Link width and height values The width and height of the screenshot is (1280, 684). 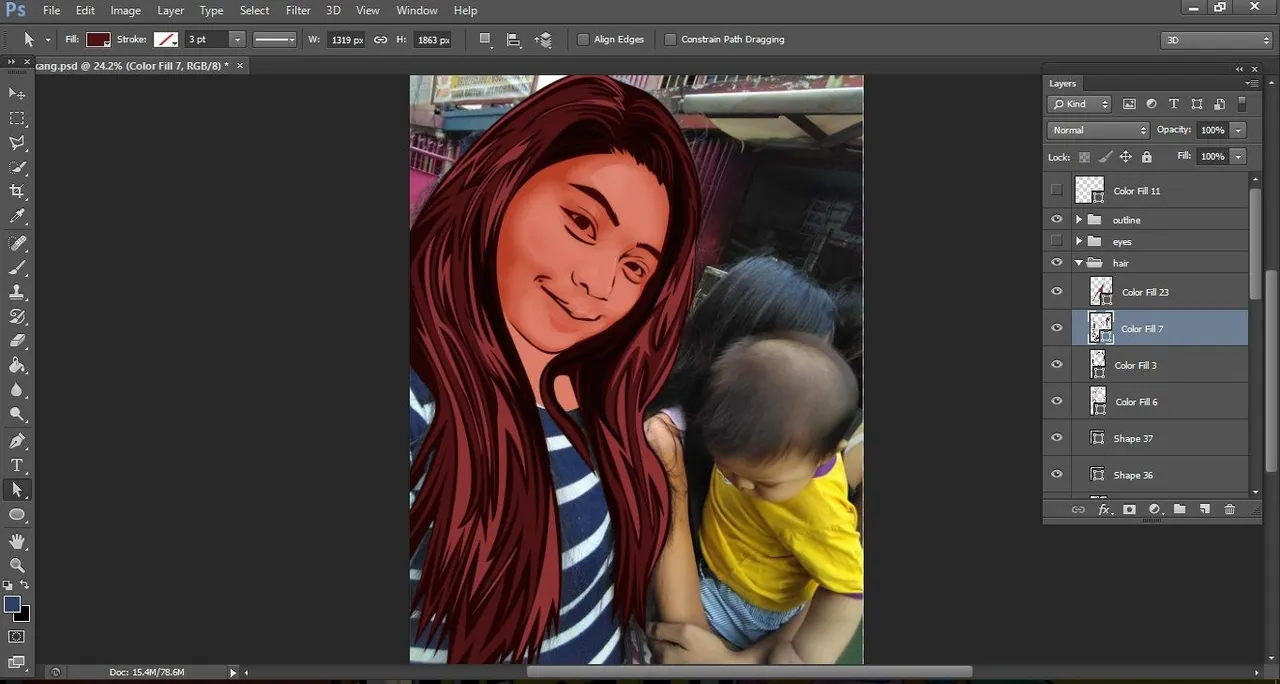[380, 40]
